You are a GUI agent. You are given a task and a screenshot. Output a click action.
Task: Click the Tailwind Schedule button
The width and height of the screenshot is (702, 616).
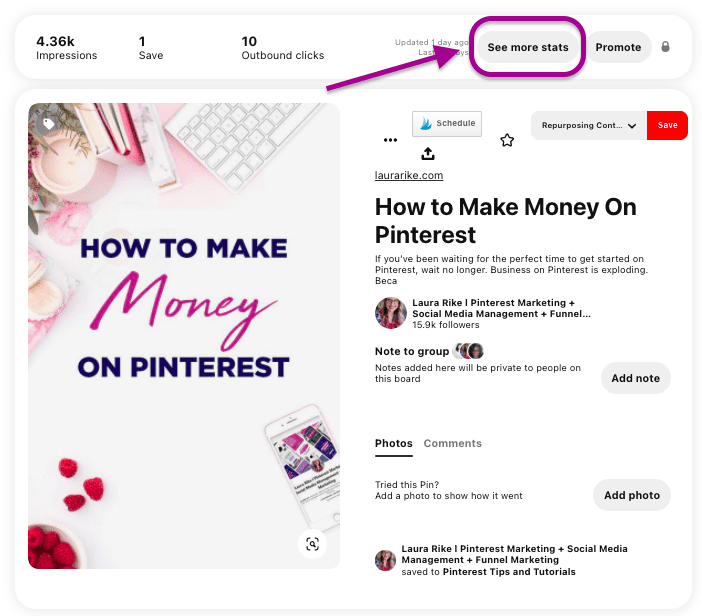[447, 124]
